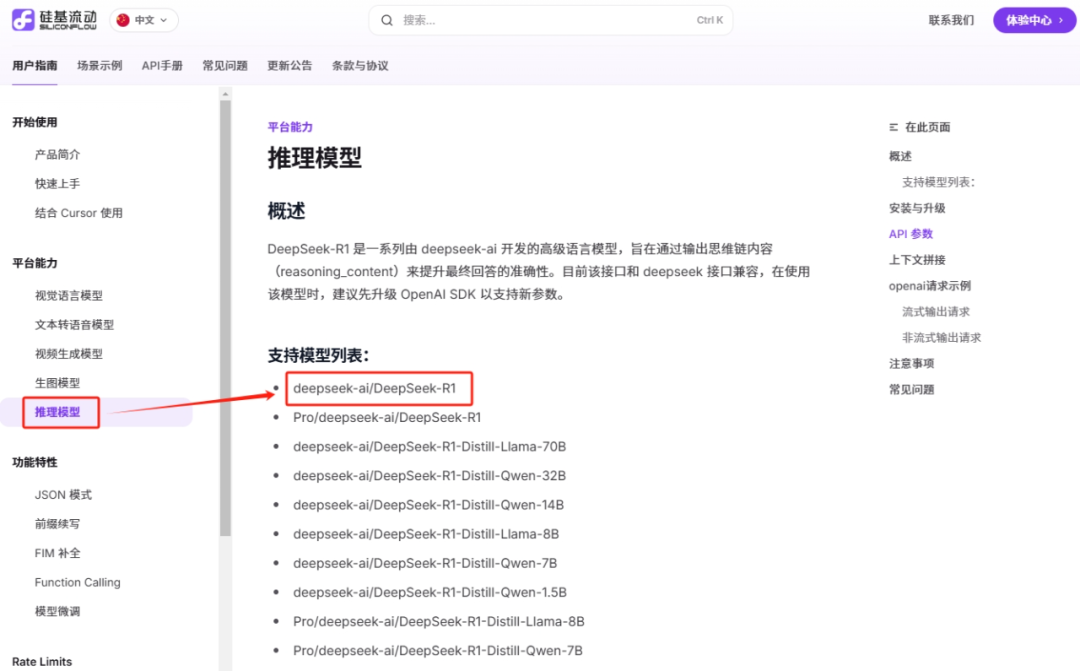The image size is (1080, 671).
Task: Open 前缀续写 in the sidebar
Action: 58,524
